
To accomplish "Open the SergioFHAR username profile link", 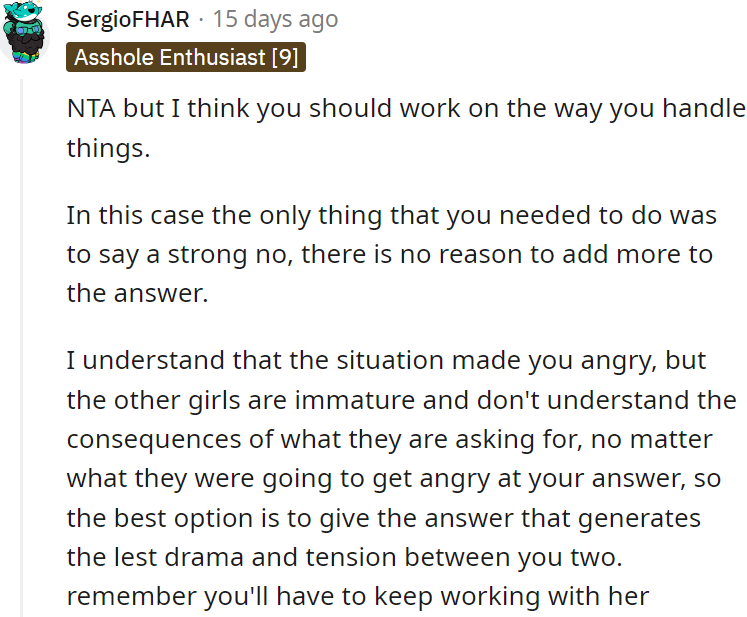I will coord(126,19).
